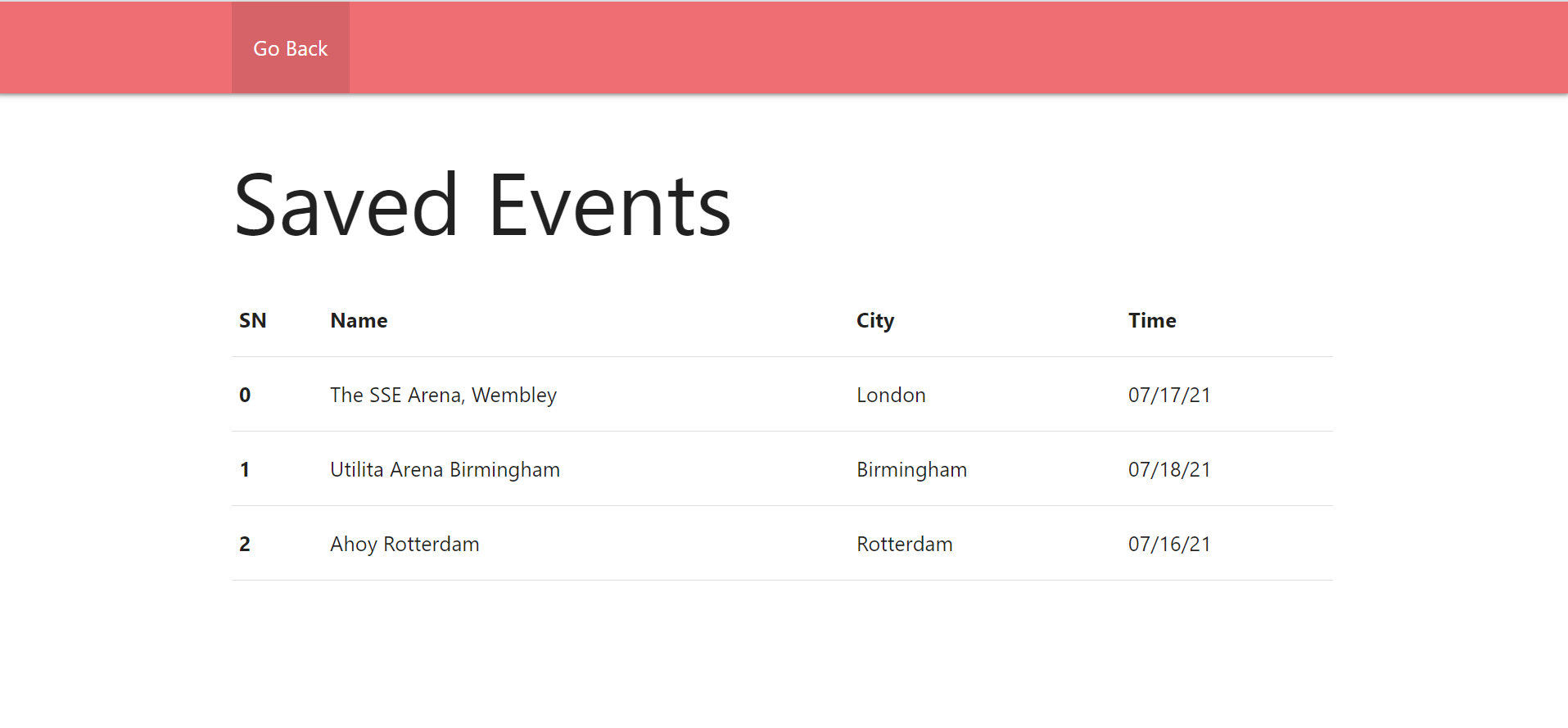
Task: Select the date 07/17/21
Action: [x=1169, y=395]
